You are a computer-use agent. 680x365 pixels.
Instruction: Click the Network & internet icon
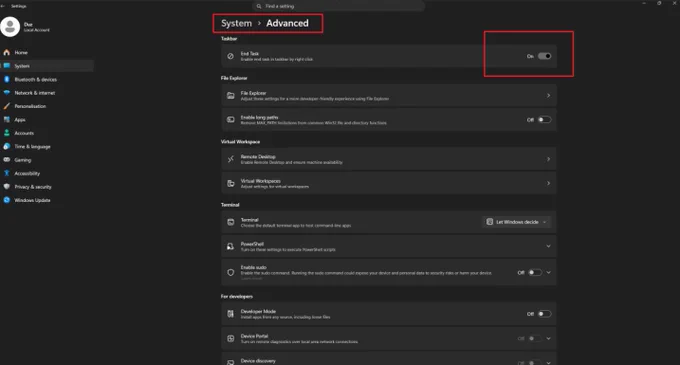pos(7,93)
